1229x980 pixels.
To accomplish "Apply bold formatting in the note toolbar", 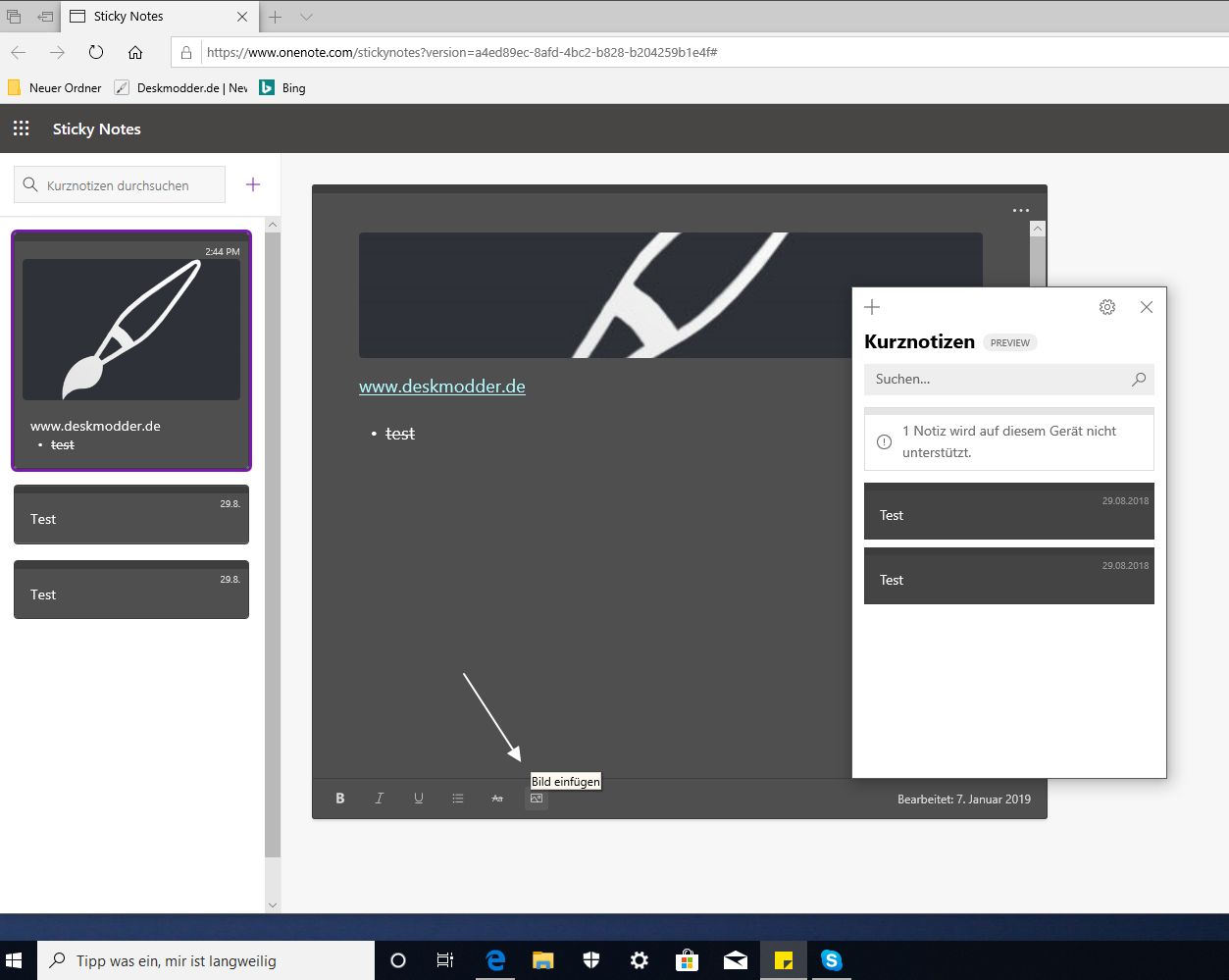I will point(340,799).
